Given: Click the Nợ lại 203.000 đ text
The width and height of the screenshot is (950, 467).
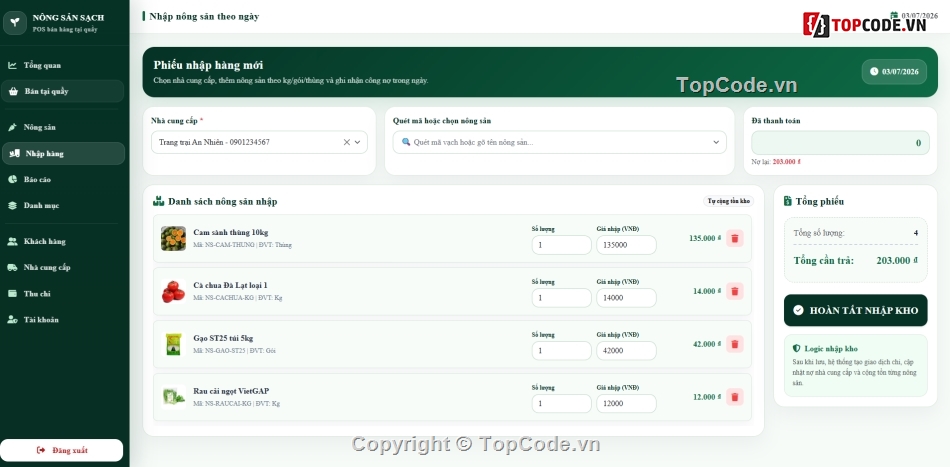Looking at the screenshot, I should click(778, 162).
